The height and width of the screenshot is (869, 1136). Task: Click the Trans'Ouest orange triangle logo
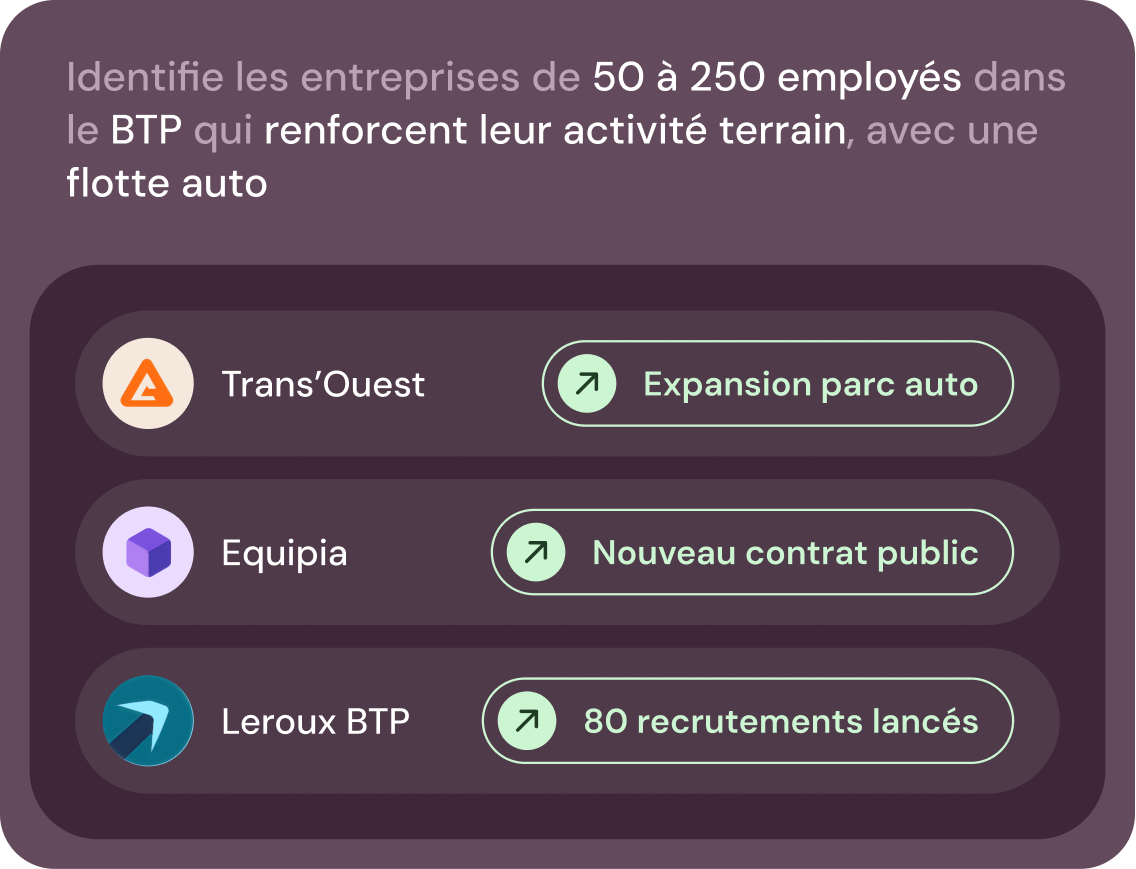pos(148,384)
